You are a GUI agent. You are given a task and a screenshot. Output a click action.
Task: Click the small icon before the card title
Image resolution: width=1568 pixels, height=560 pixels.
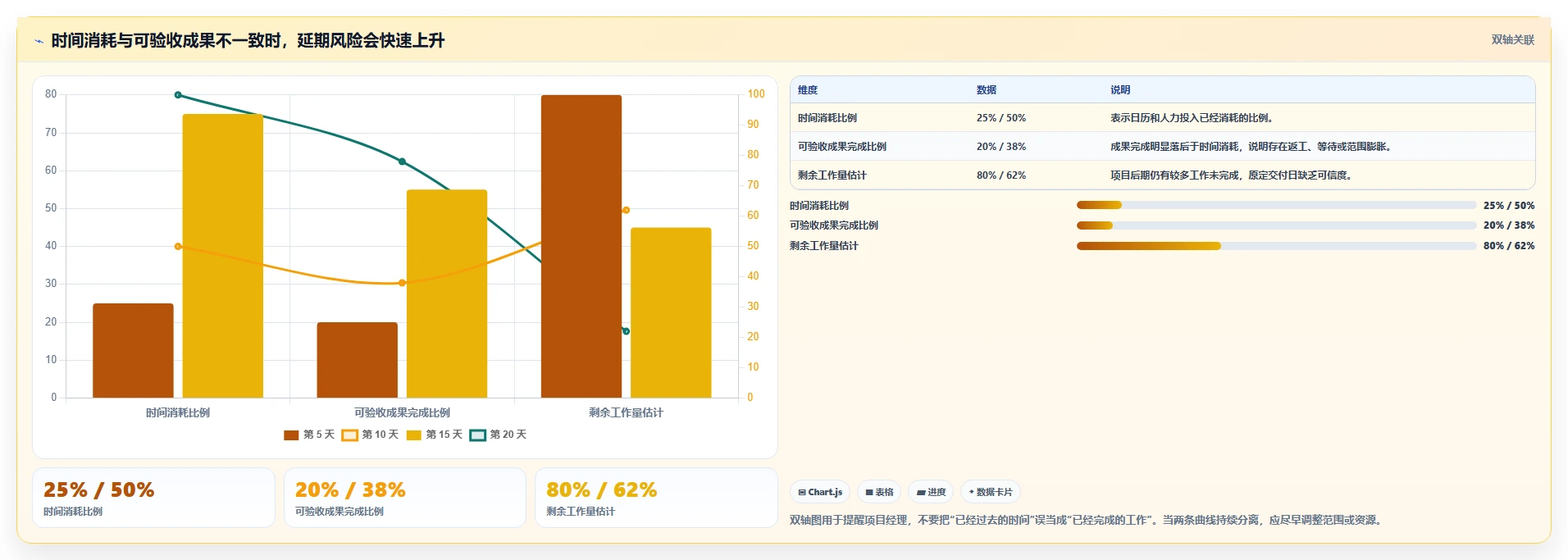[x=39, y=41]
